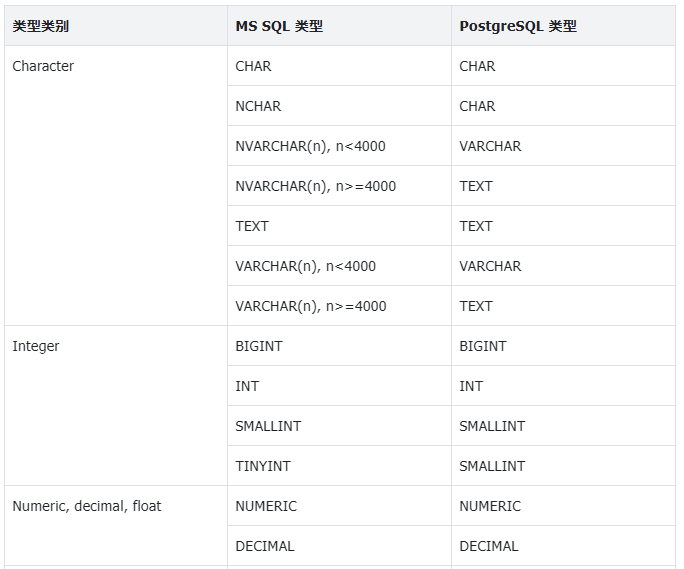The image size is (684, 569).
Task: Click the Integer category cell
Action: [x=36, y=346]
